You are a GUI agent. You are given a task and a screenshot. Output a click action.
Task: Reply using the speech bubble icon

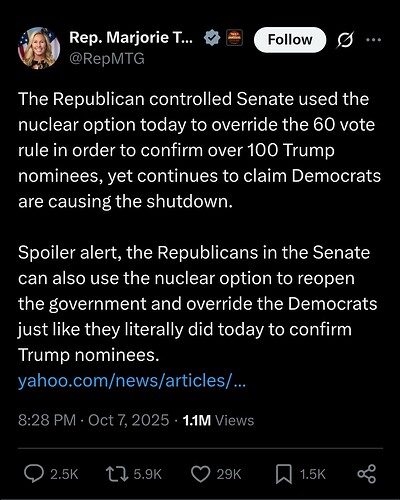(x=34, y=474)
